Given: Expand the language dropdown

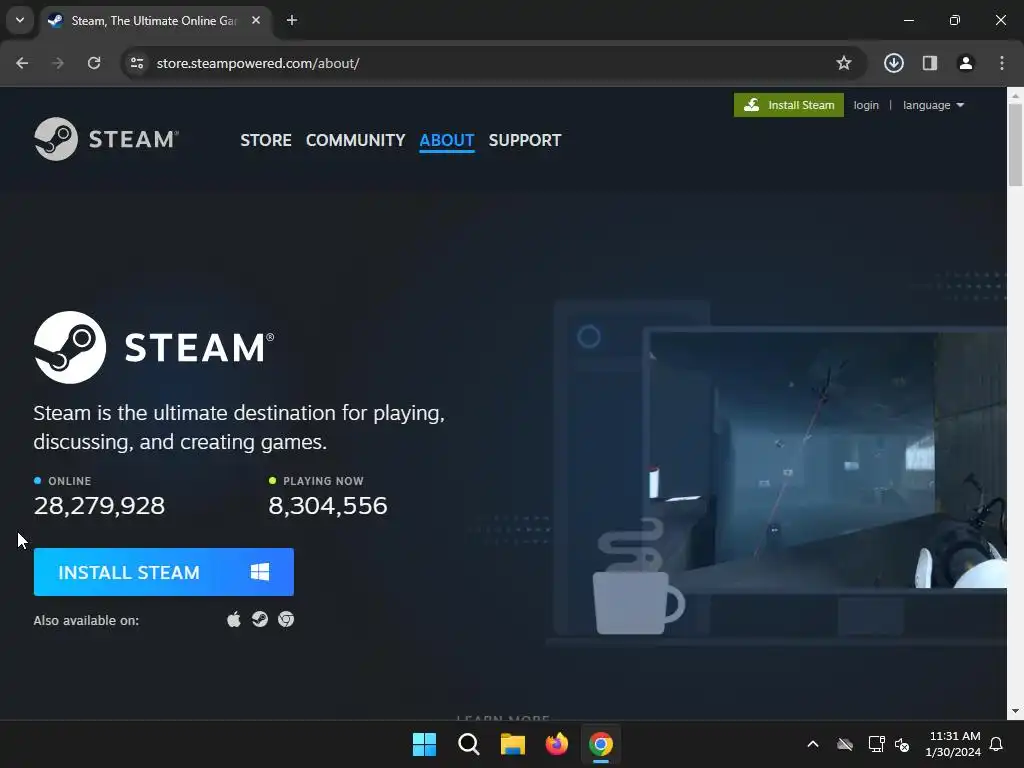Looking at the screenshot, I should click(933, 105).
